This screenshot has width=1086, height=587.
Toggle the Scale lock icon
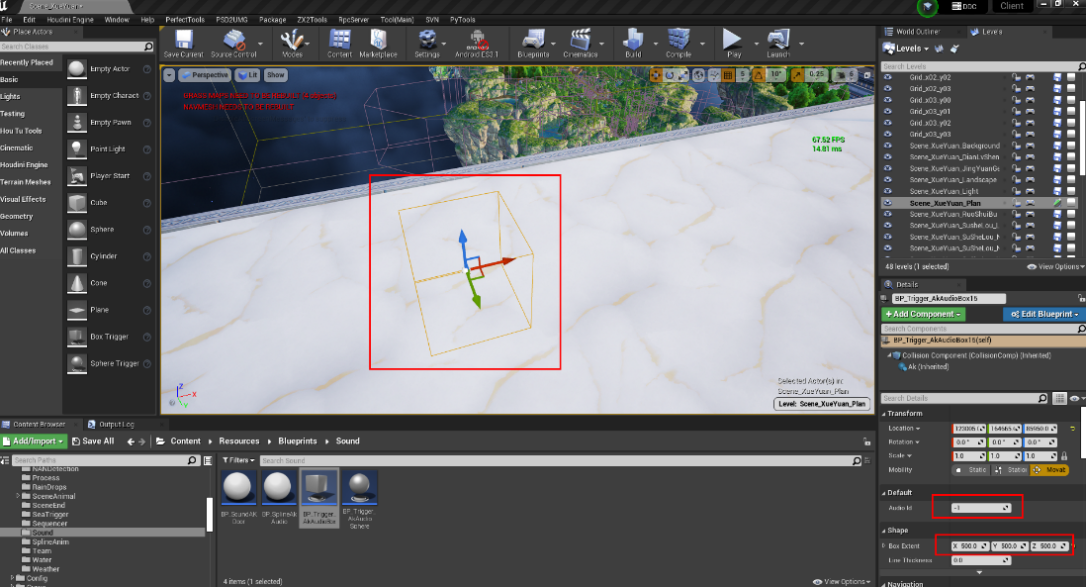tap(1064, 456)
